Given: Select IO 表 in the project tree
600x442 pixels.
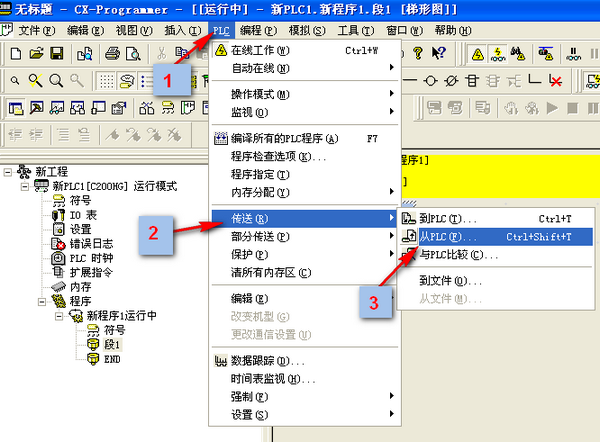Looking at the screenshot, I should pyautogui.click(x=83, y=215).
